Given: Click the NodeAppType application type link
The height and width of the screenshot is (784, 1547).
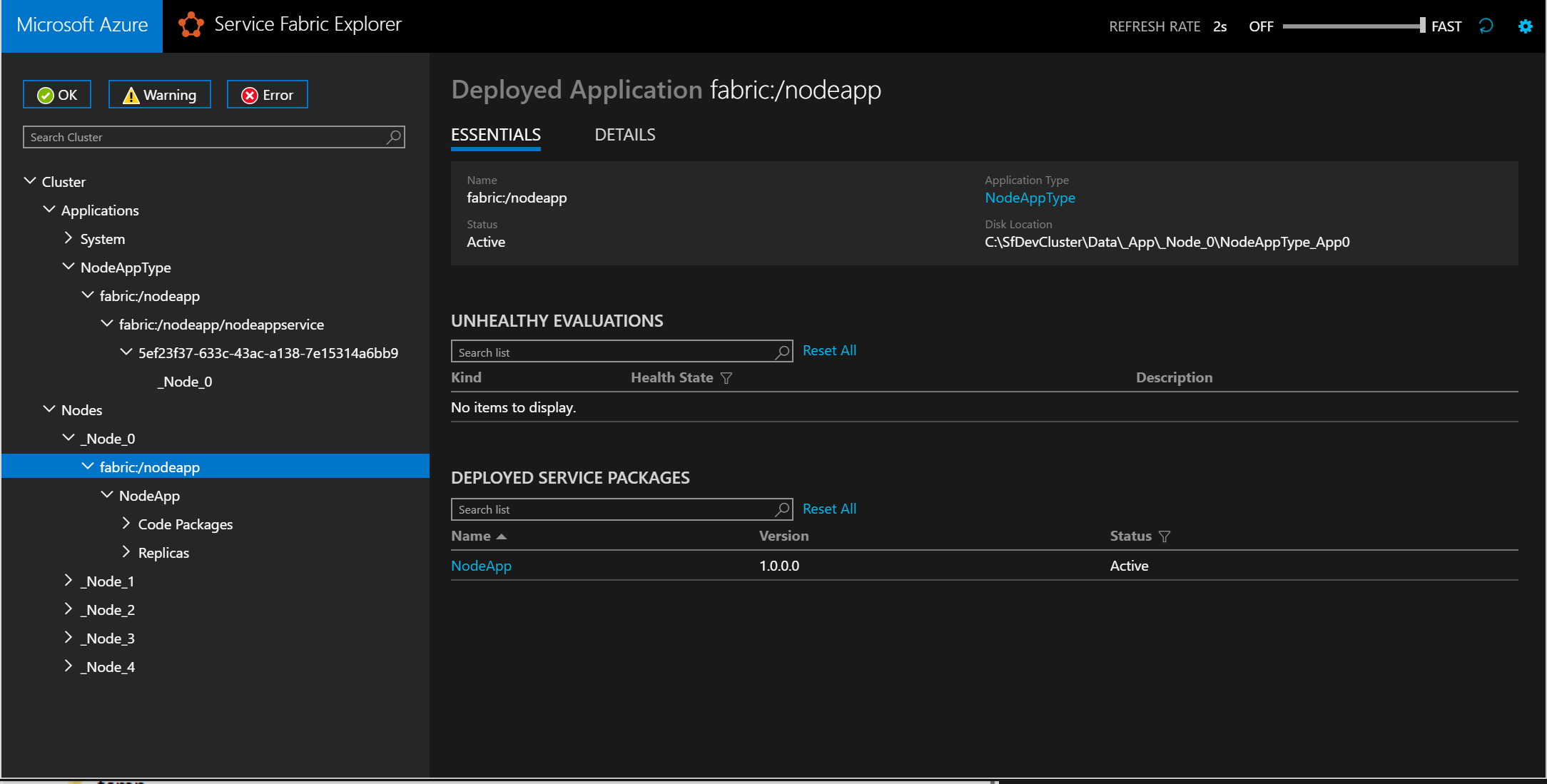Looking at the screenshot, I should [1029, 198].
